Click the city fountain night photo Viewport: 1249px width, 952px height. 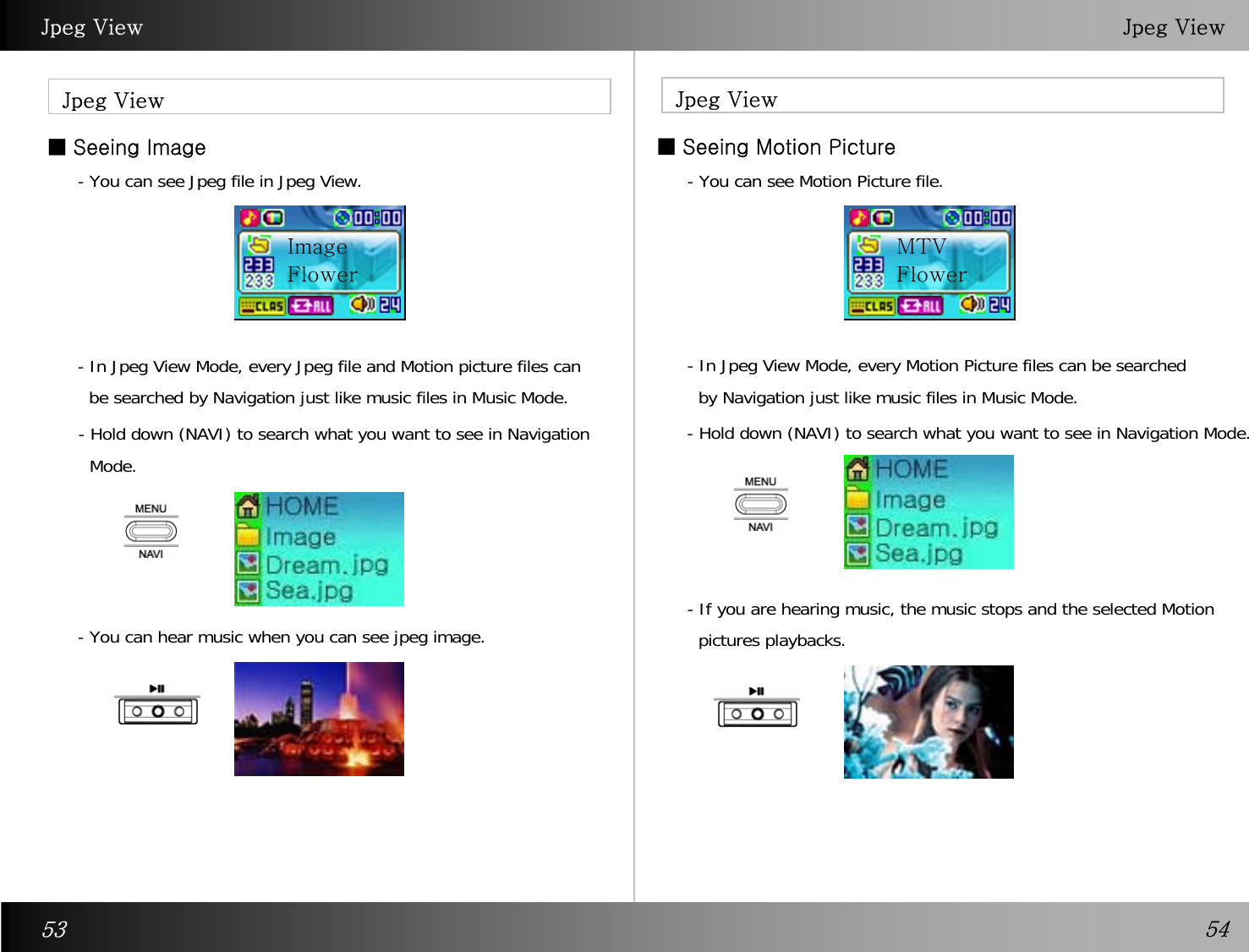319,719
